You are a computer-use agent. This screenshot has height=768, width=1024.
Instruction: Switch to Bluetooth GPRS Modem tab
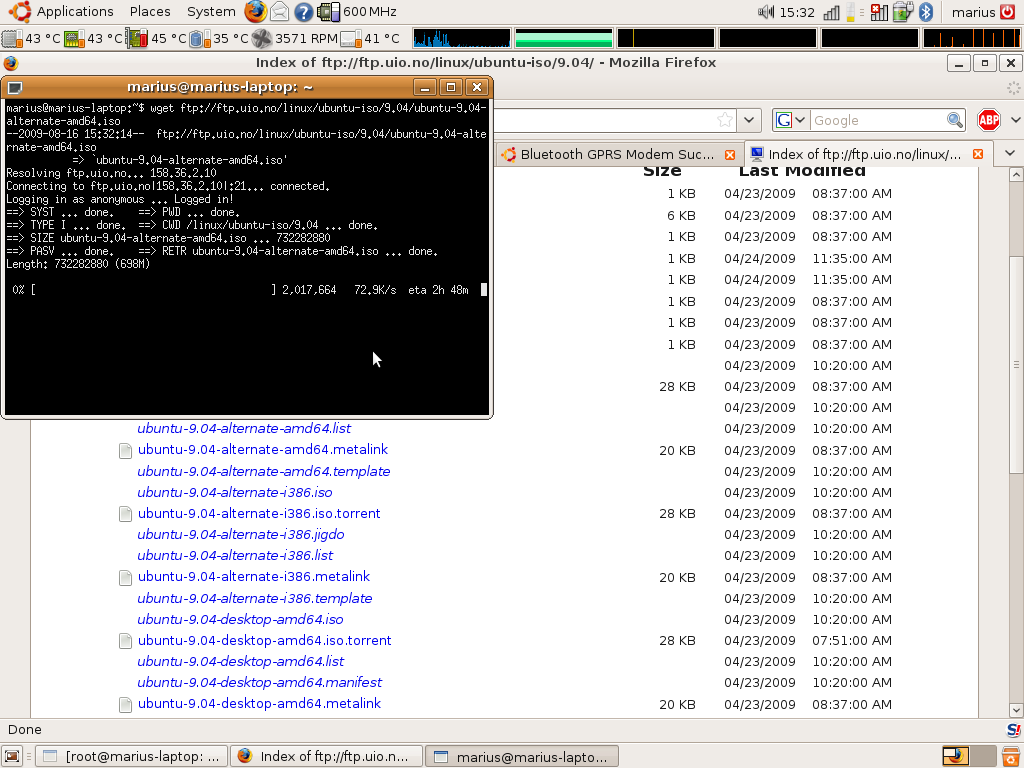click(x=618, y=155)
